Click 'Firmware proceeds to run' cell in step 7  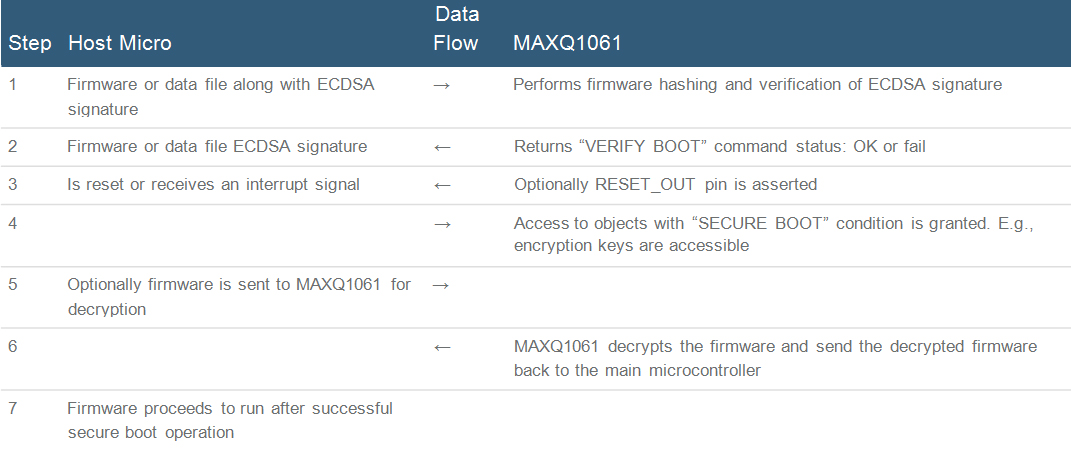pos(230,420)
